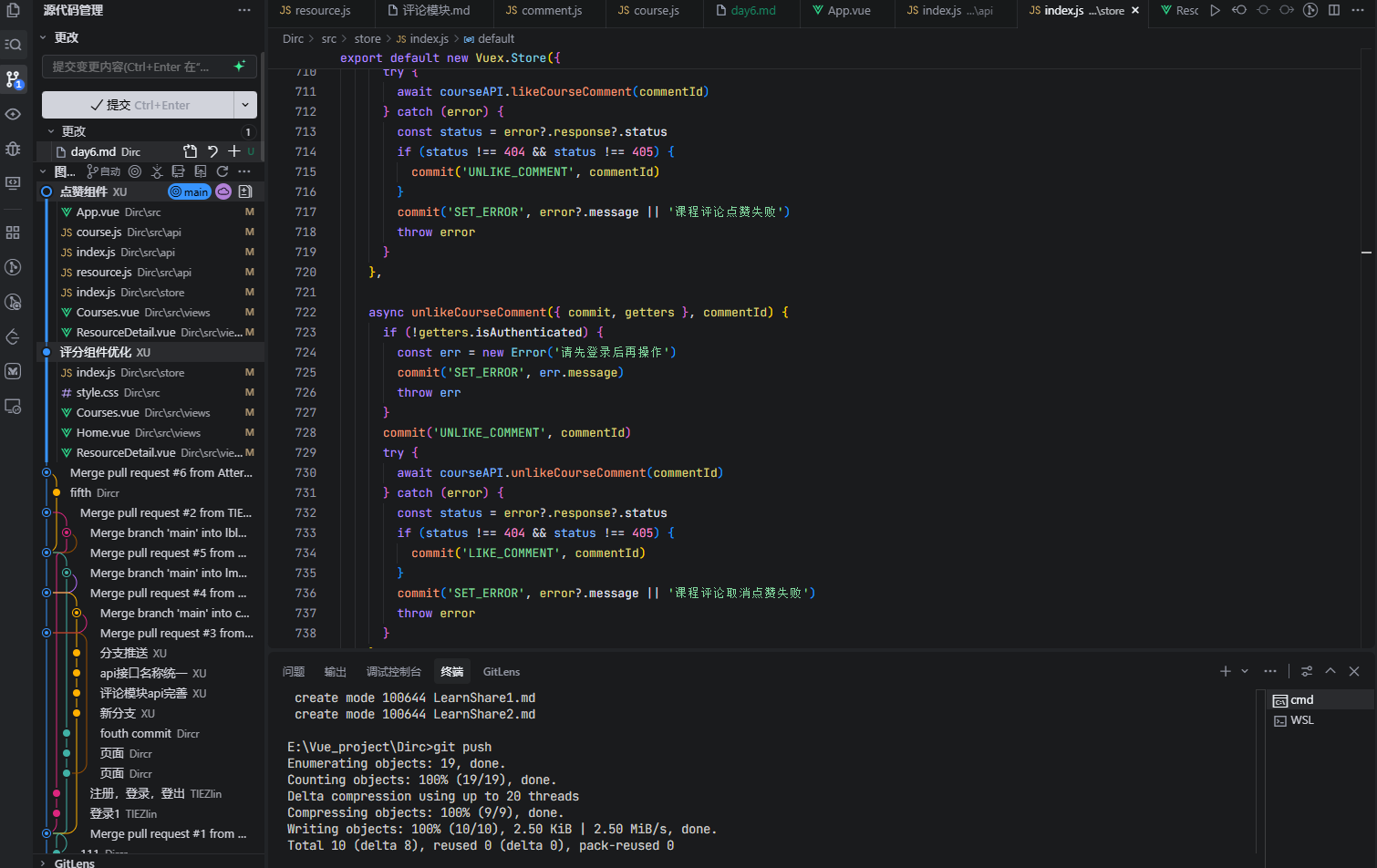Open the 问题 panel tab
1377x868 pixels.
click(x=294, y=672)
